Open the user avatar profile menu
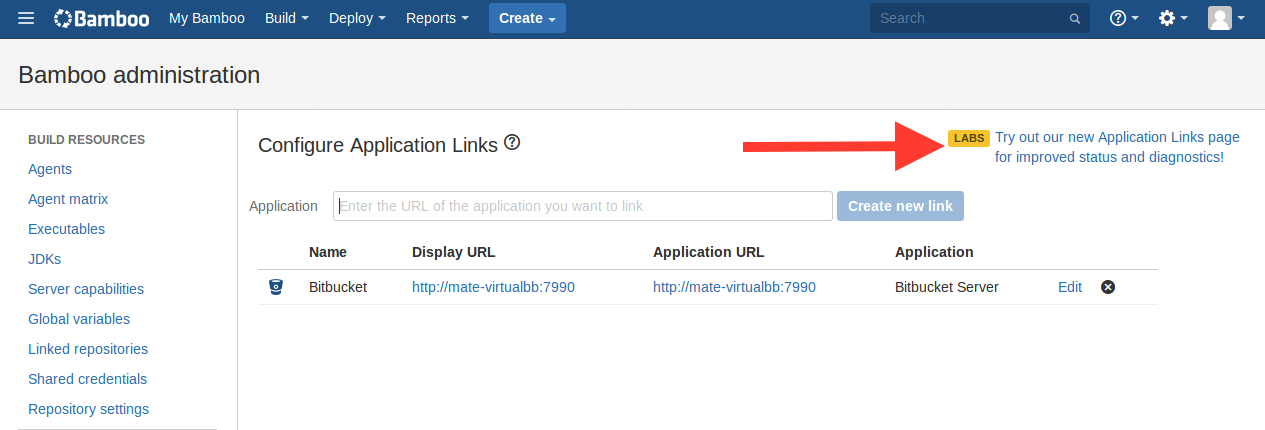Viewport: 1265px width, 430px height. (x=1226, y=18)
